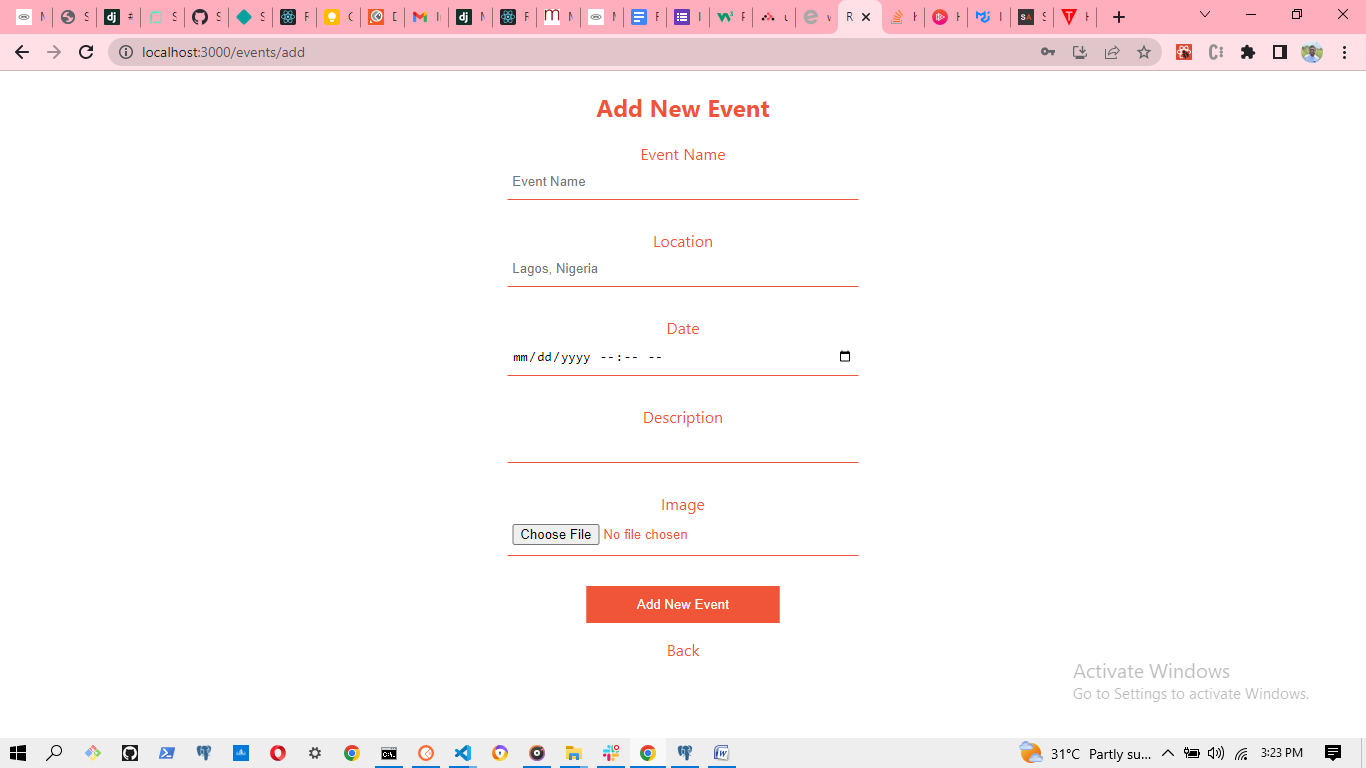Open the tab search chevron dropdown
This screenshot has width=1366, height=768.
point(1204,16)
